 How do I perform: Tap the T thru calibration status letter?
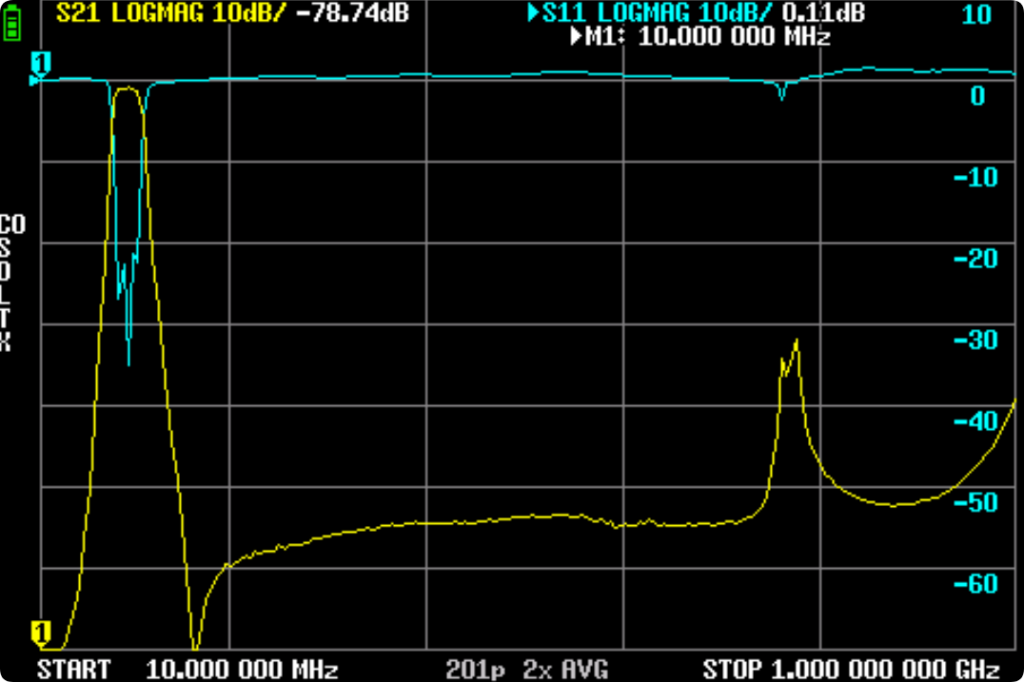[x=6, y=318]
